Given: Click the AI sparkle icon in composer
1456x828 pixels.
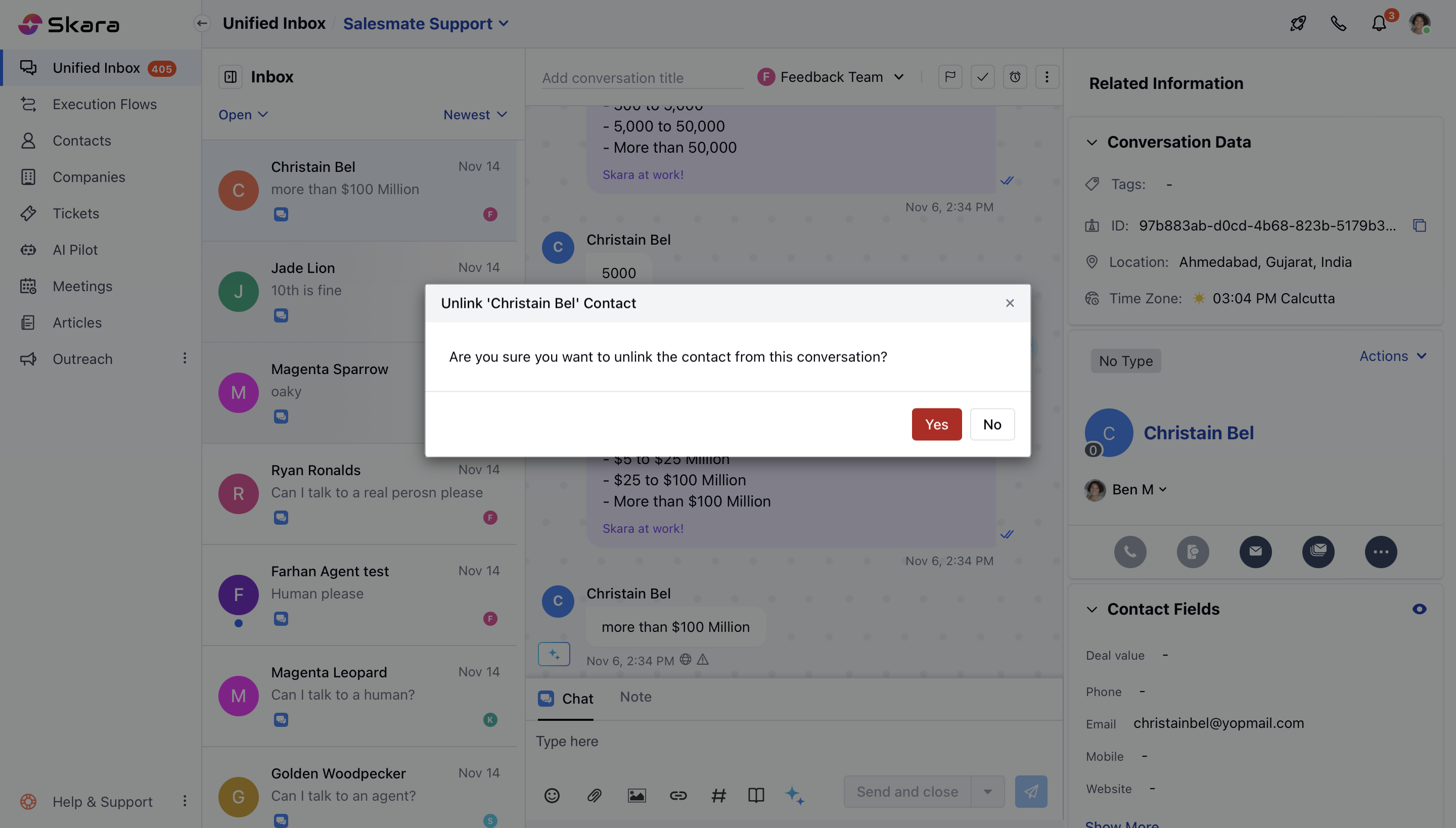Looking at the screenshot, I should click(x=795, y=795).
